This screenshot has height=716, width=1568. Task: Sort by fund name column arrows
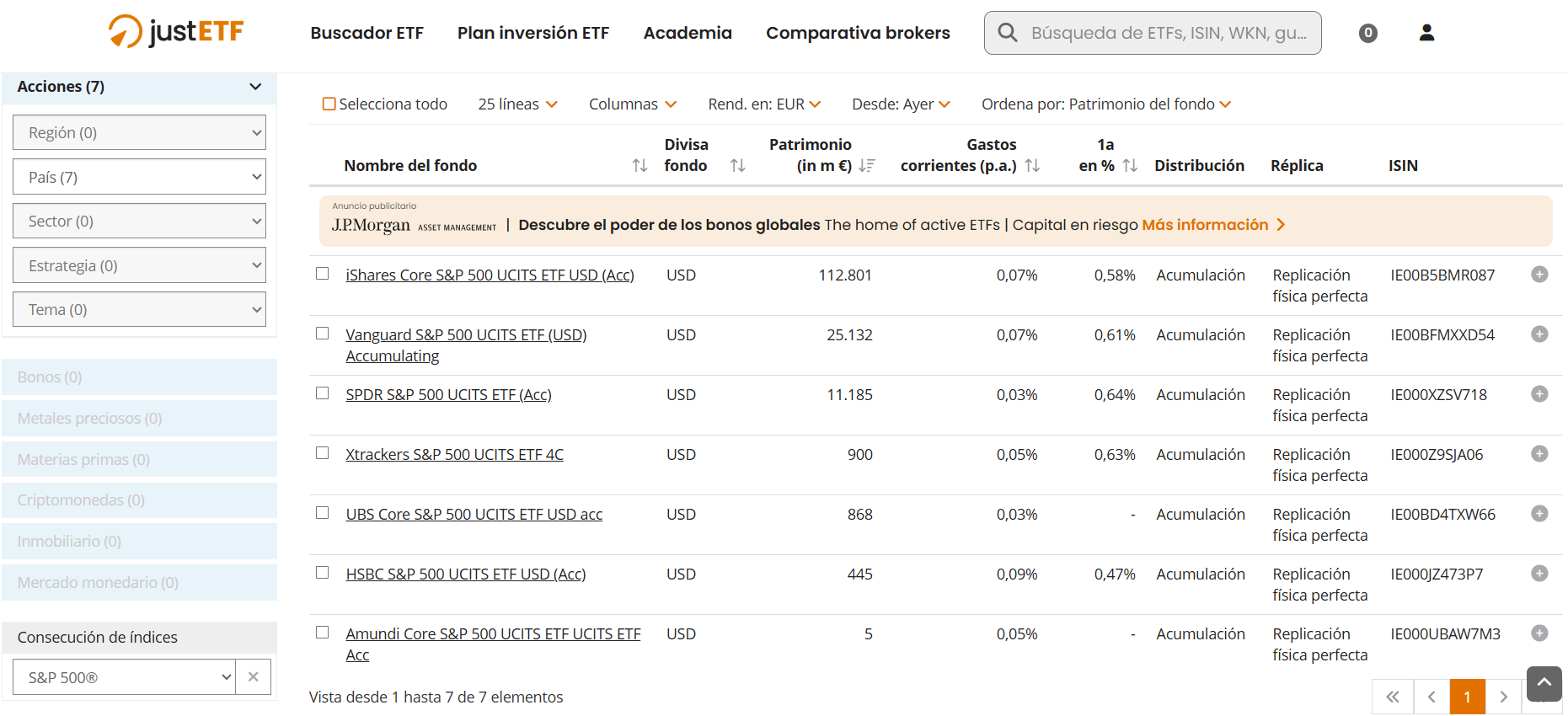click(x=640, y=166)
